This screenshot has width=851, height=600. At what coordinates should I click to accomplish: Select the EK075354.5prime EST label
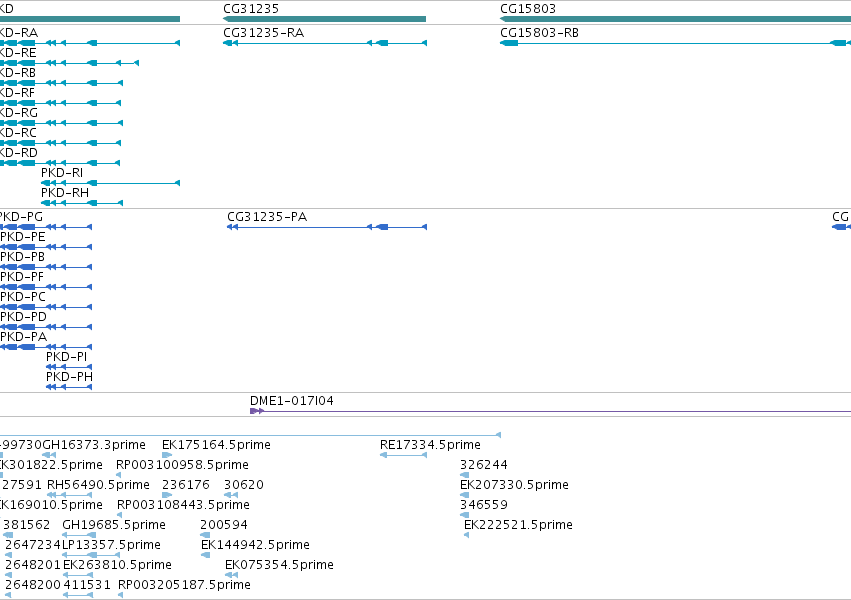click(x=279, y=565)
